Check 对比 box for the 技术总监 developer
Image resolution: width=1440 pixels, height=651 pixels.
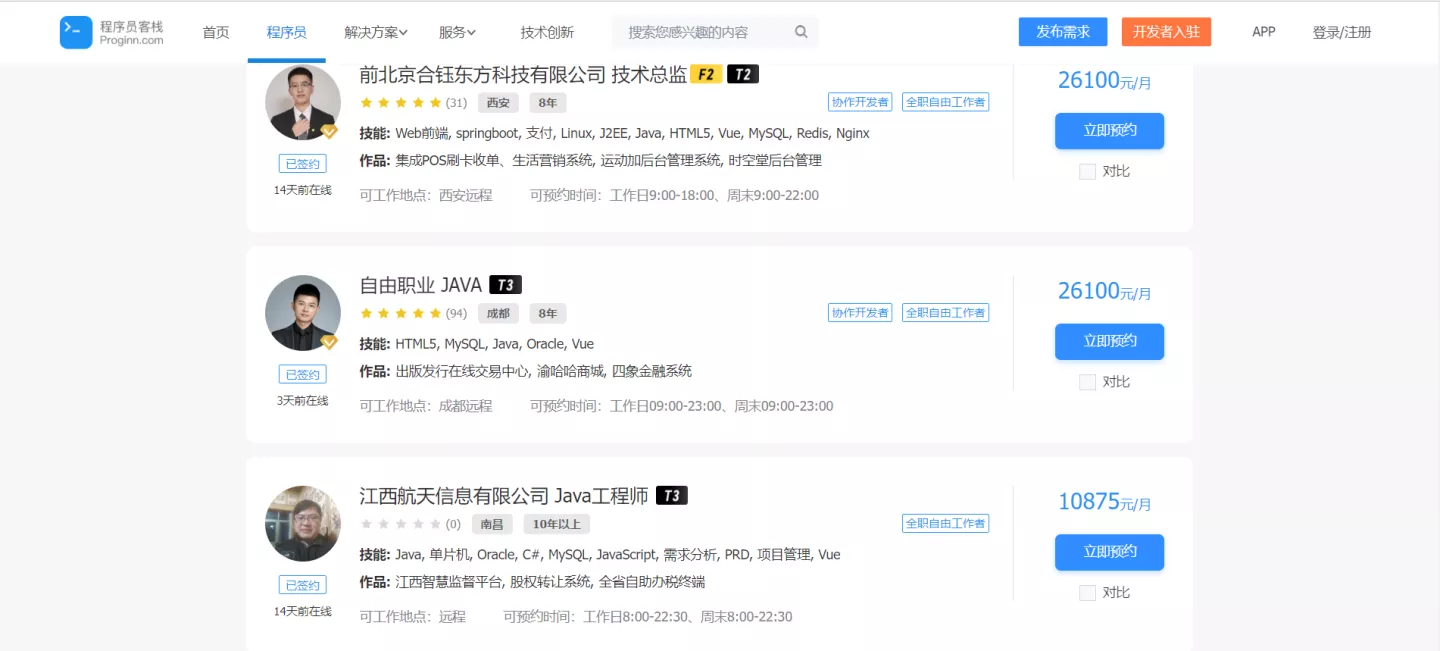(x=1088, y=171)
